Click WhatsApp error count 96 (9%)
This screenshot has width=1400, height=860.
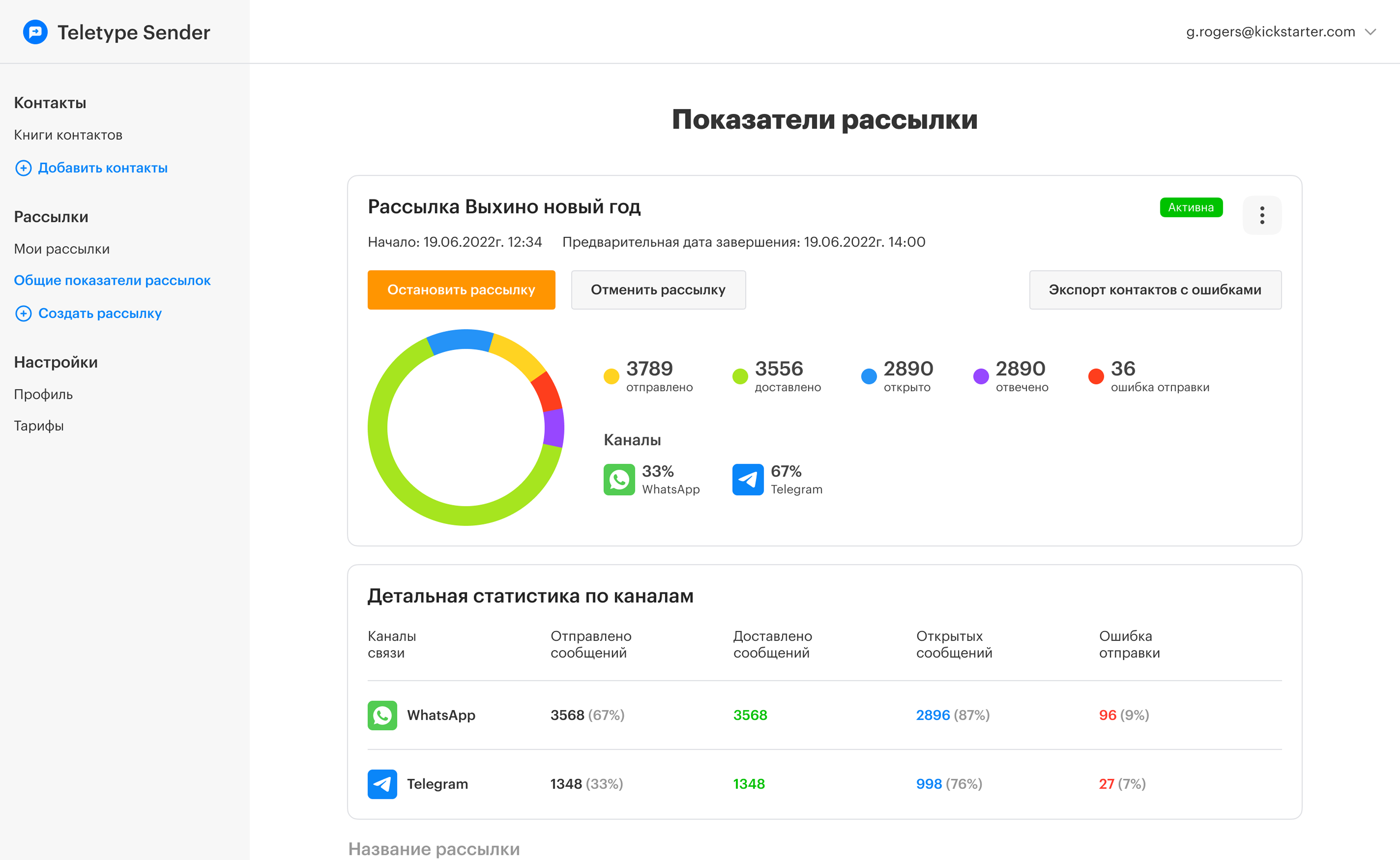pyautogui.click(x=1124, y=716)
